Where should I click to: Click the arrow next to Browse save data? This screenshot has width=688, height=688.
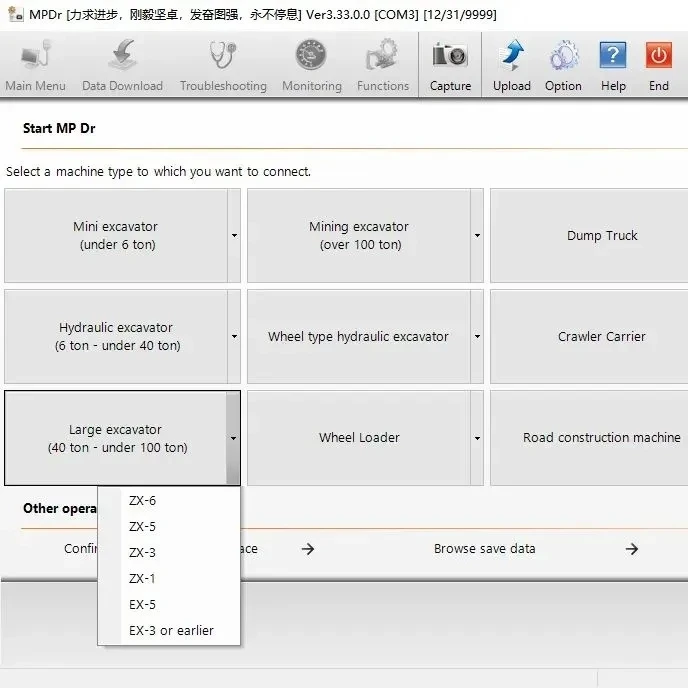tap(631, 549)
